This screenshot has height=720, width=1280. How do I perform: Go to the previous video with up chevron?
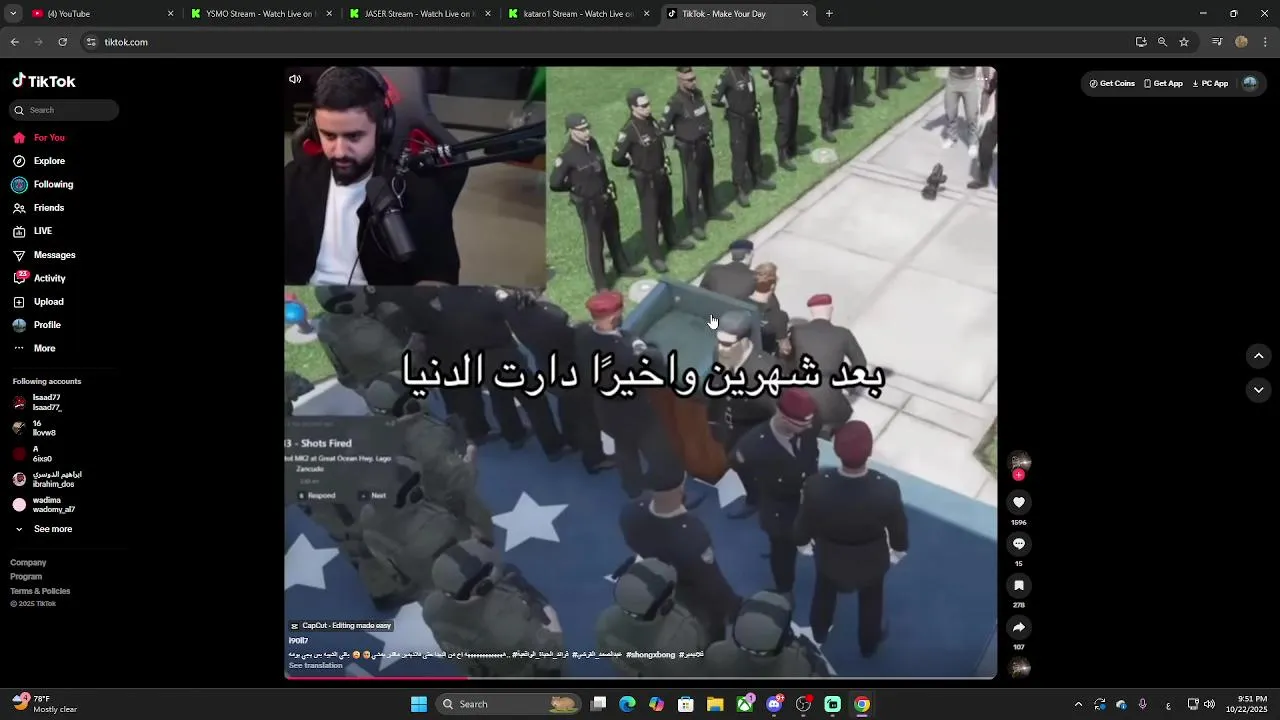(x=1259, y=355)
